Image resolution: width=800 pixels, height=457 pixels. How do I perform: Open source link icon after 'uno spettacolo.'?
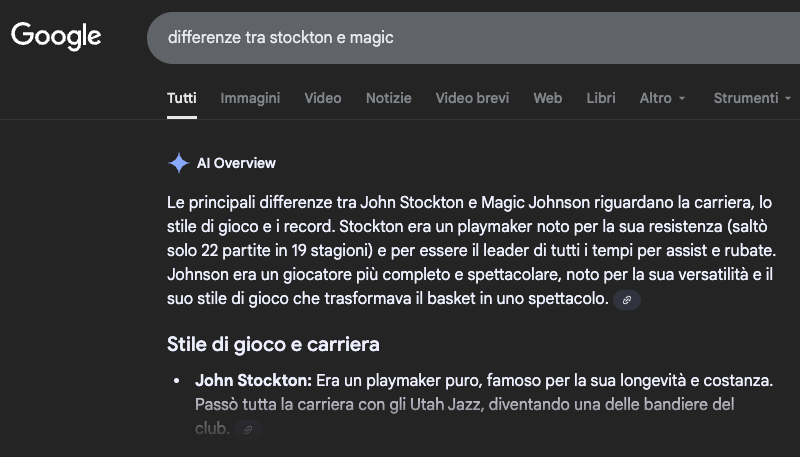(x=627, y=300)
